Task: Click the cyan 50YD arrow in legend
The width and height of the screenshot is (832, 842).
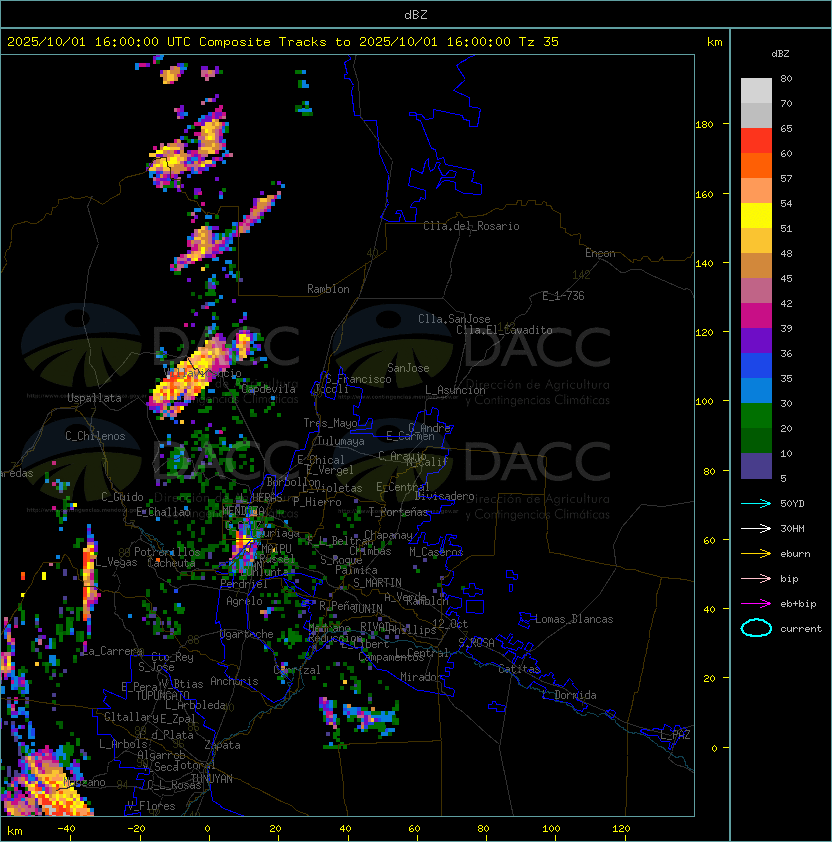Action: tap(756, 504)
